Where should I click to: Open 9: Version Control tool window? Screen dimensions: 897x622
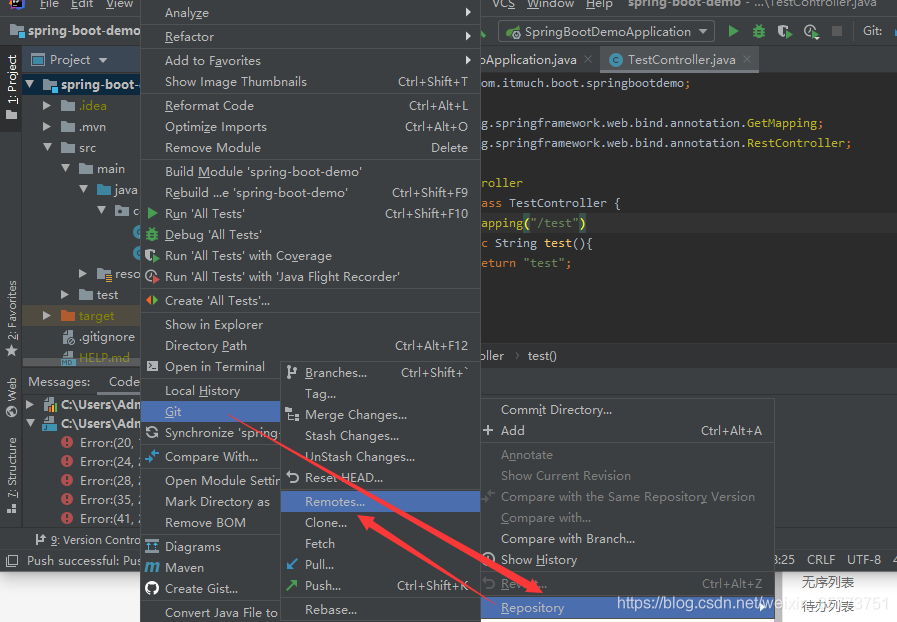click(88, 540)
